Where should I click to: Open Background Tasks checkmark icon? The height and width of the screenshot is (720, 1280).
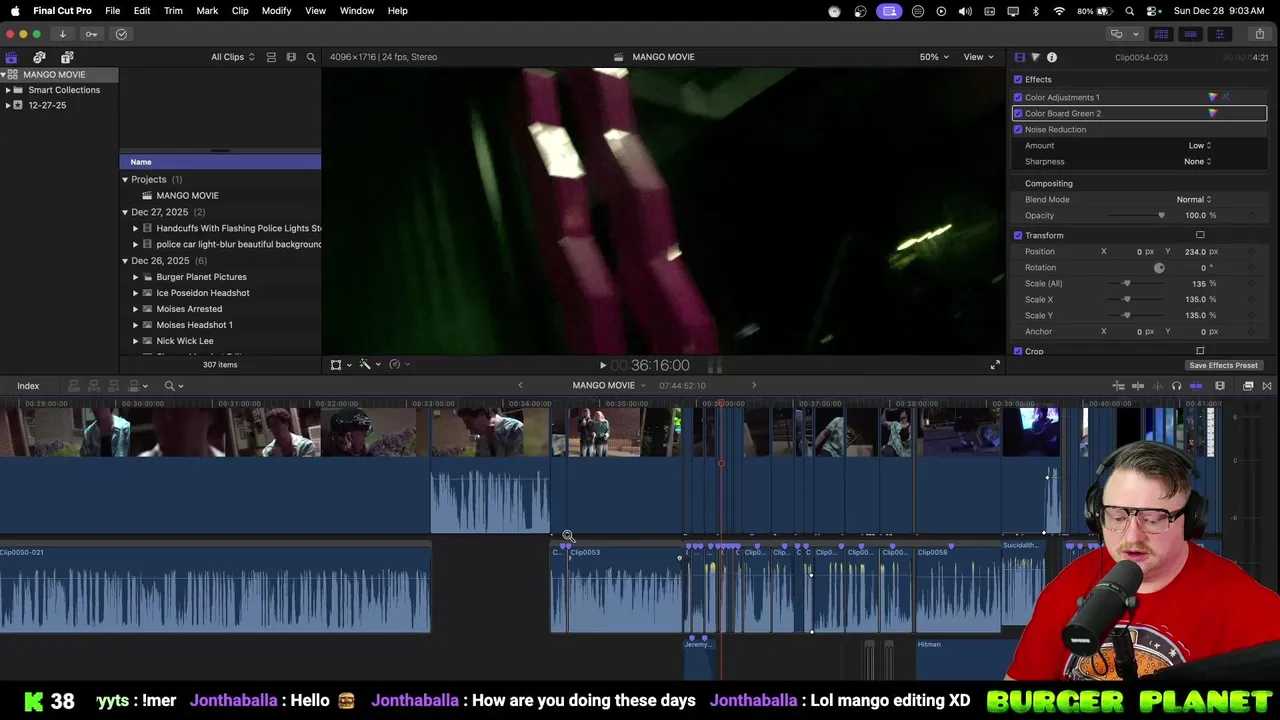(x=121, y=34)
